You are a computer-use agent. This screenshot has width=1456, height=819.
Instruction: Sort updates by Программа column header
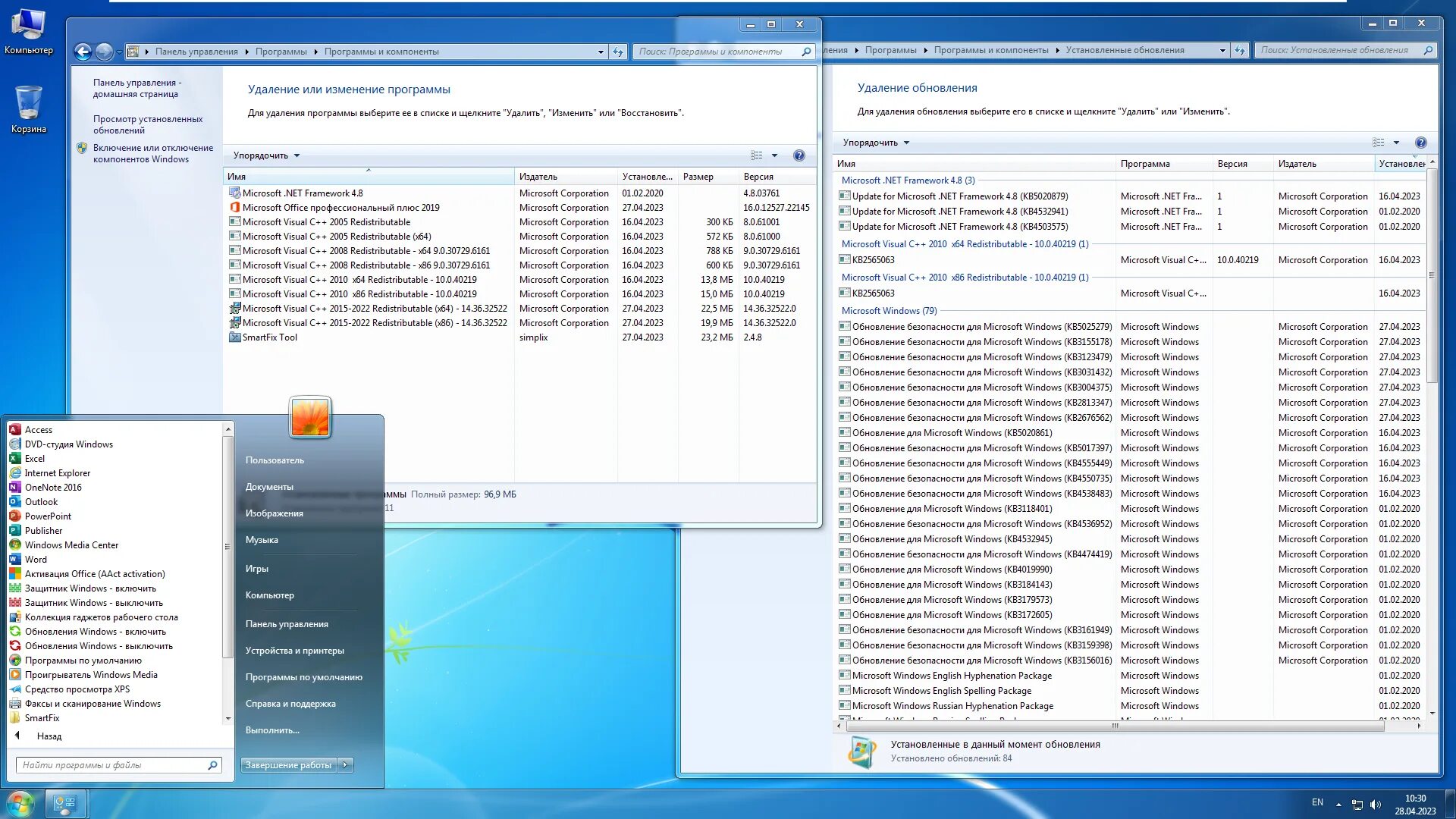pos(1164,164)
